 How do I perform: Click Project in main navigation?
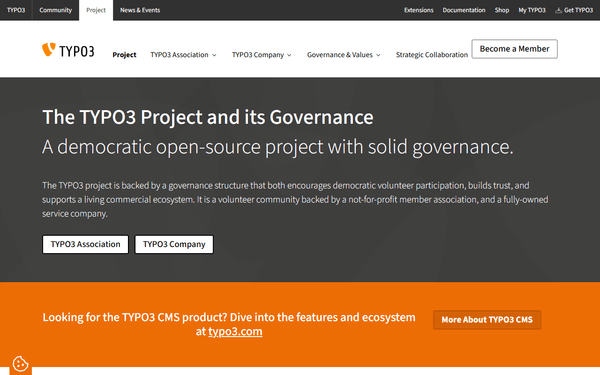click(124, 55)
